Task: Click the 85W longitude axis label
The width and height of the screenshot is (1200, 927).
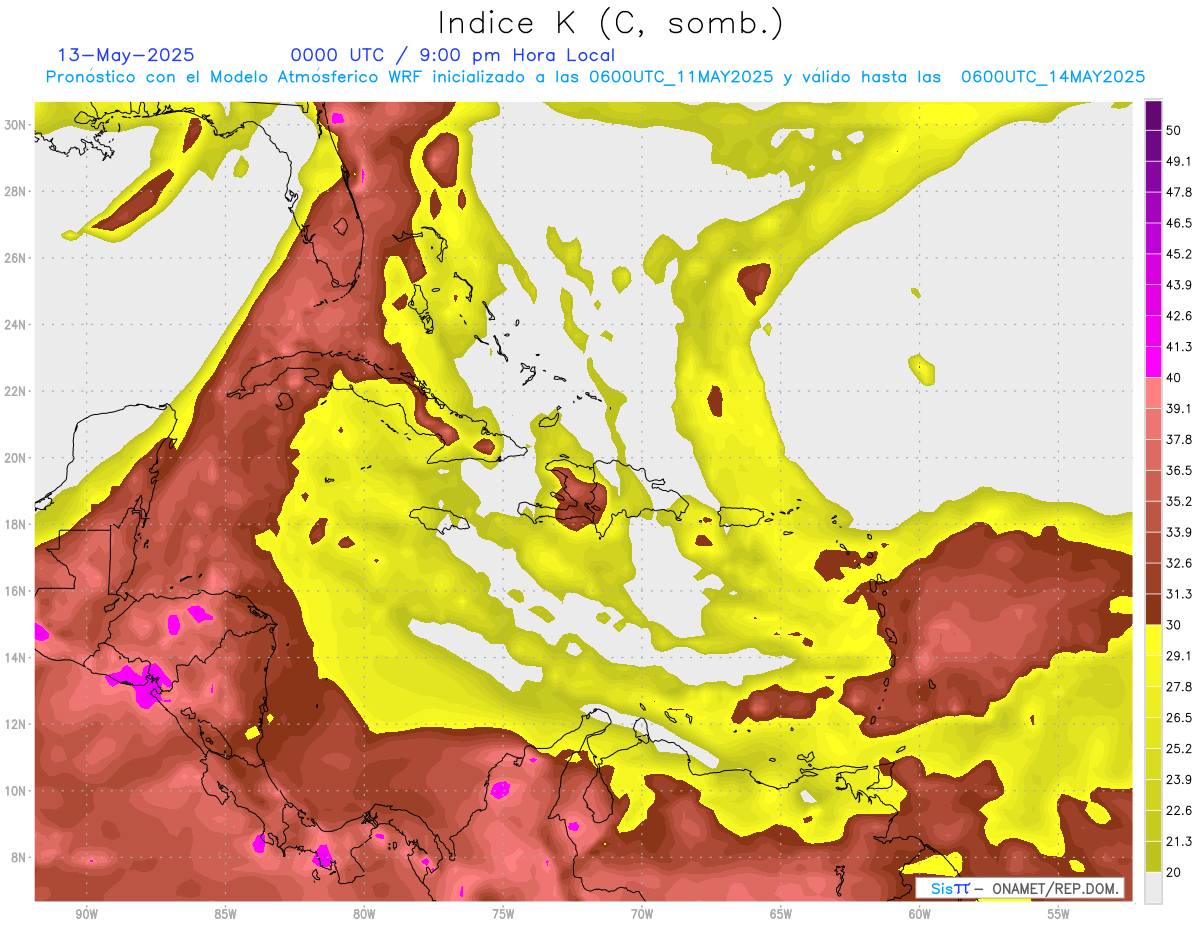Action: [225, 914]
